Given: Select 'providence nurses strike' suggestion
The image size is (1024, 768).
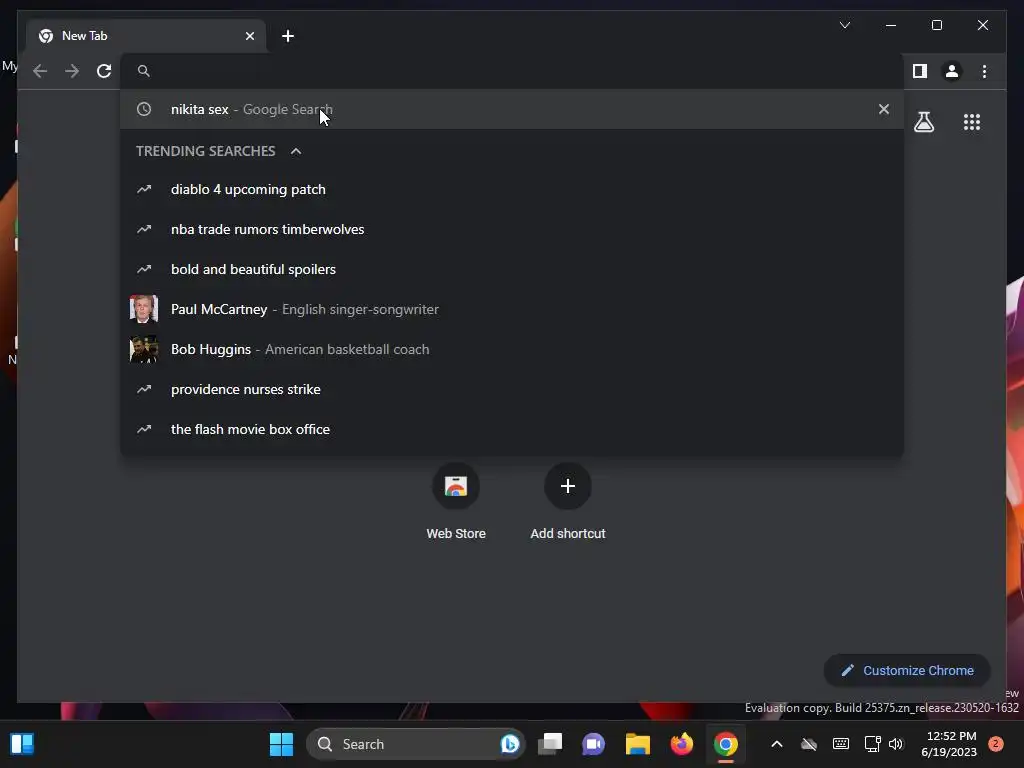Looking at the screenshot, I should click(512, 389).
